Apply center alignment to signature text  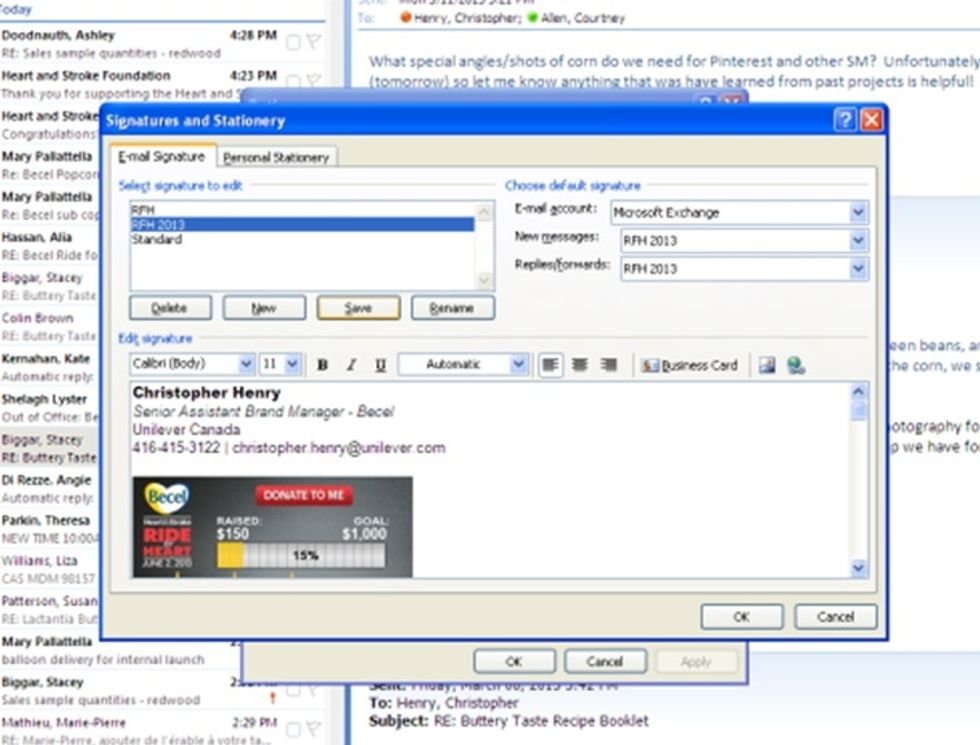pyautogui.click(x=580, y=365)
